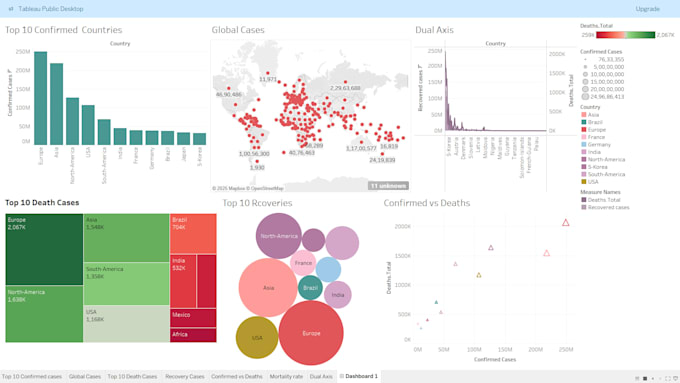
Task: Select the light blue Germany recovery bubble
Action: 328,269
